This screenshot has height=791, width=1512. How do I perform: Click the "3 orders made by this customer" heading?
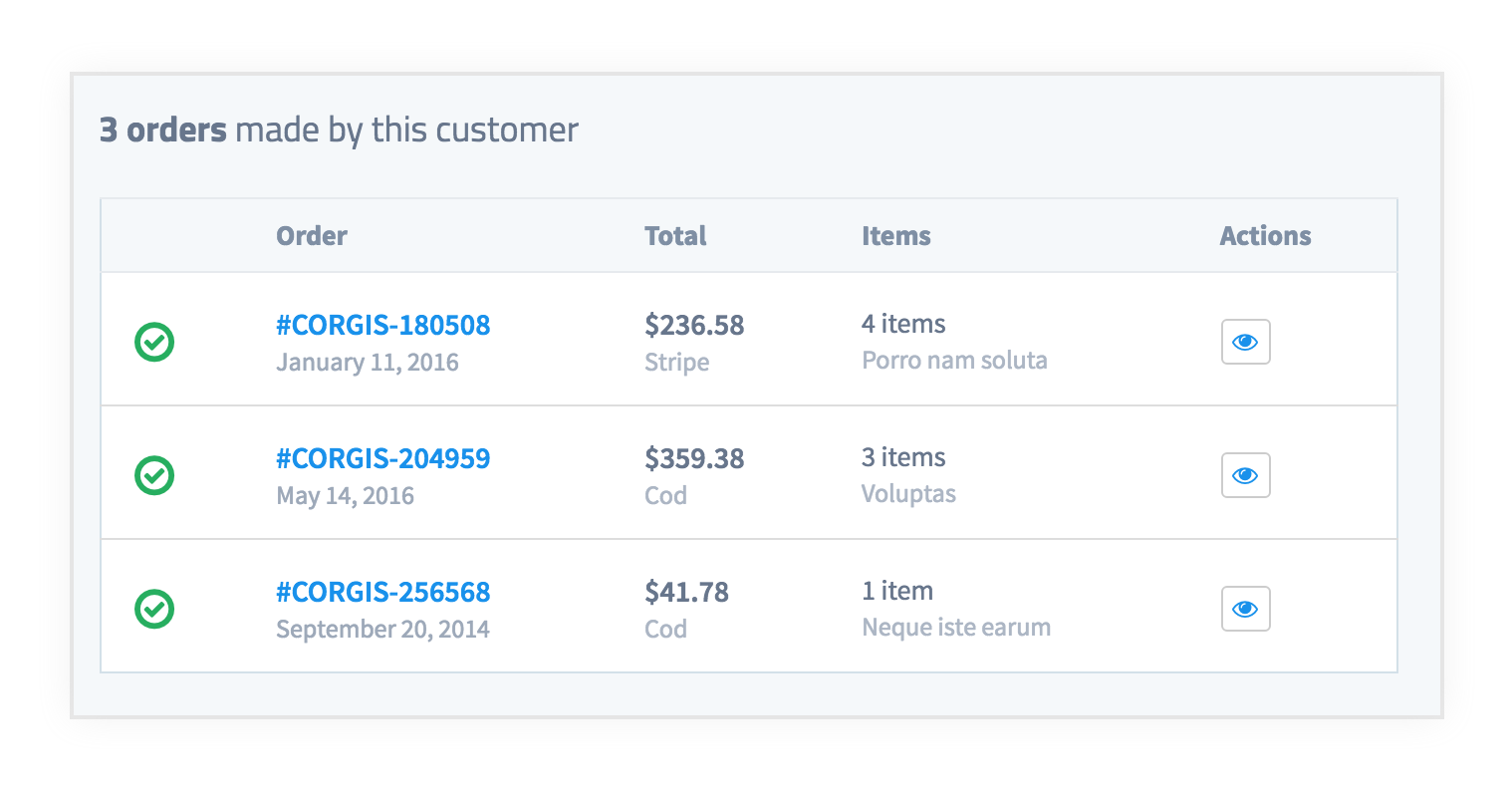tap(339, 130)
